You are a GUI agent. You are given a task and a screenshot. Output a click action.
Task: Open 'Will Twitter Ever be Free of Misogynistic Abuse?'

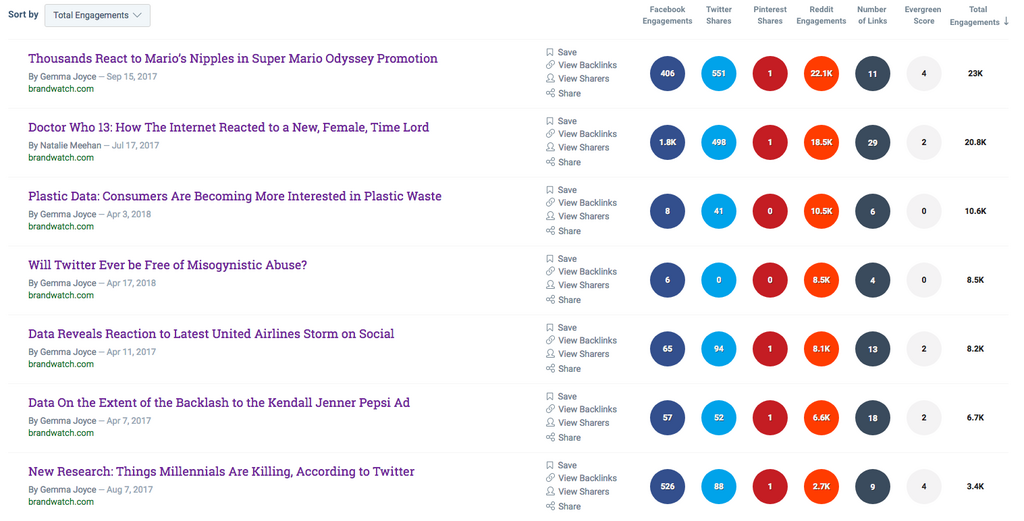(167, 265)
